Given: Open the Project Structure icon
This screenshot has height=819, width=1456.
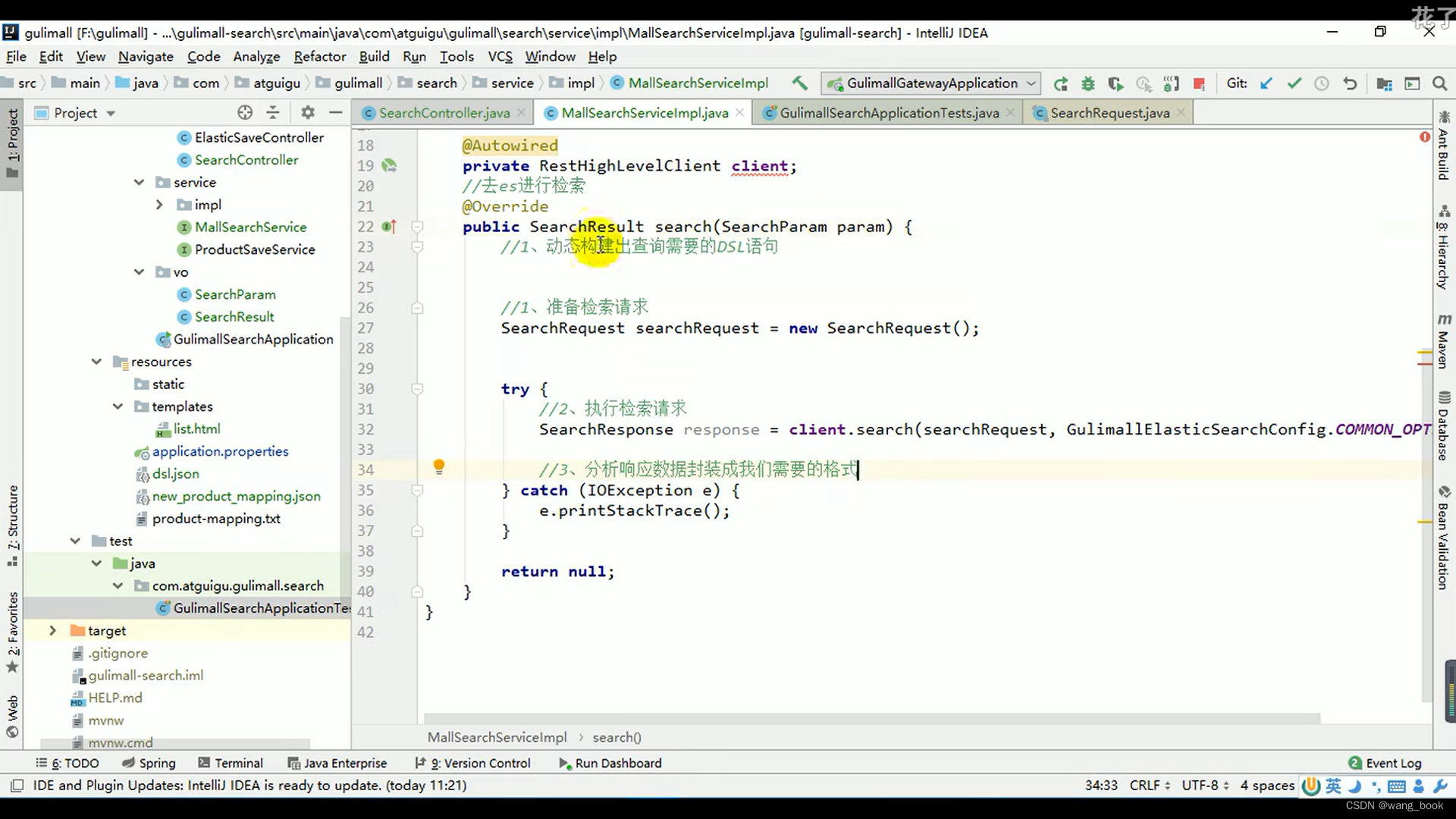Looking at the screenshot, I should pos(1384,83).
